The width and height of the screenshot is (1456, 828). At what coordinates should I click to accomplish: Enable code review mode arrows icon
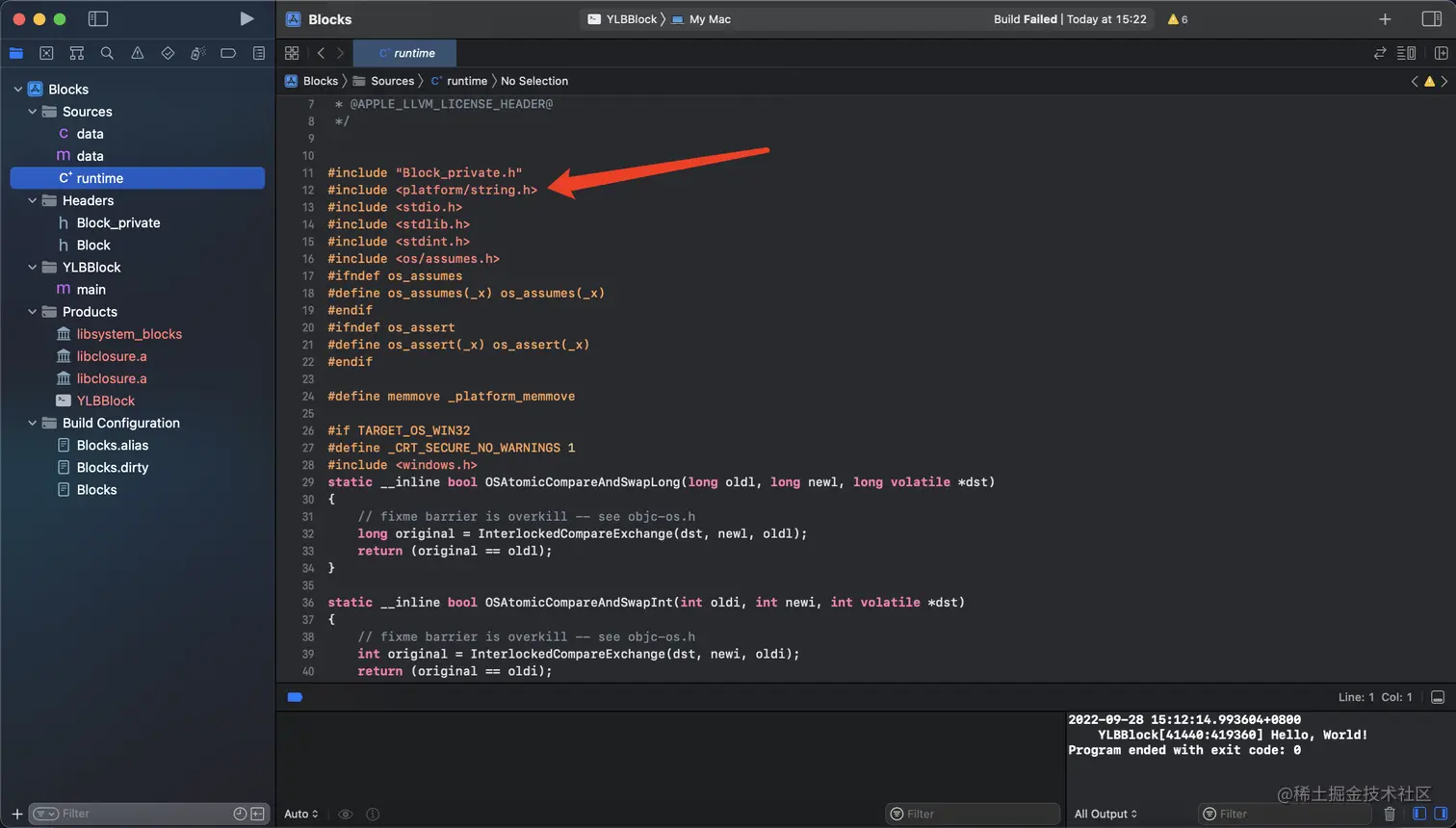pos(1380,53)
